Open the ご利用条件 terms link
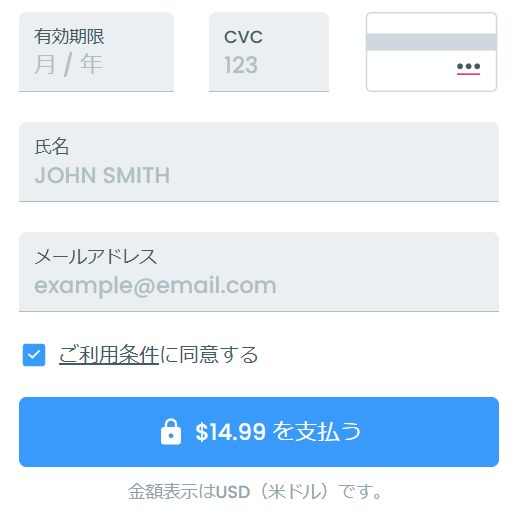Viewport: 519px width, 522px height. [x=109, y=355]
